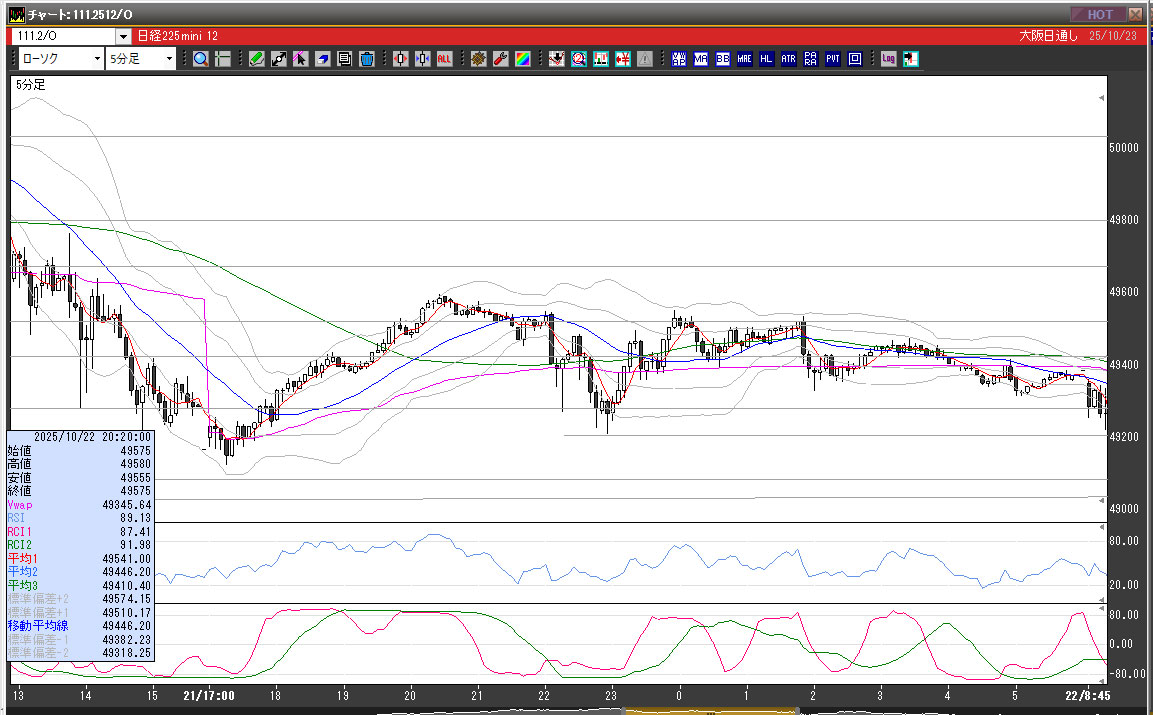Open the wrench settings tool
This screenshot has height=715, width=1153.
pos(500,59)
